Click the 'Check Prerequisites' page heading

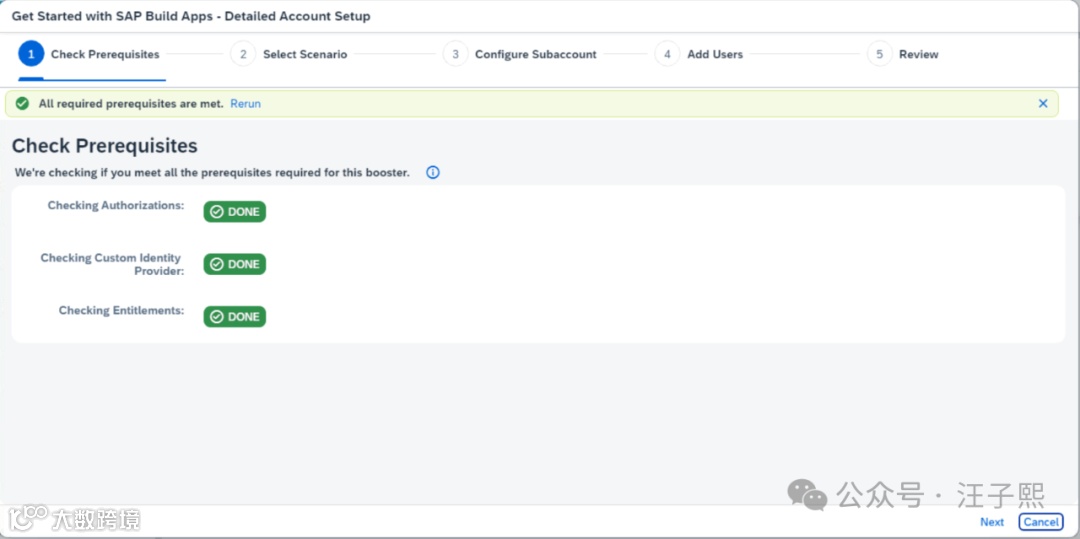[x=105, y=146]
